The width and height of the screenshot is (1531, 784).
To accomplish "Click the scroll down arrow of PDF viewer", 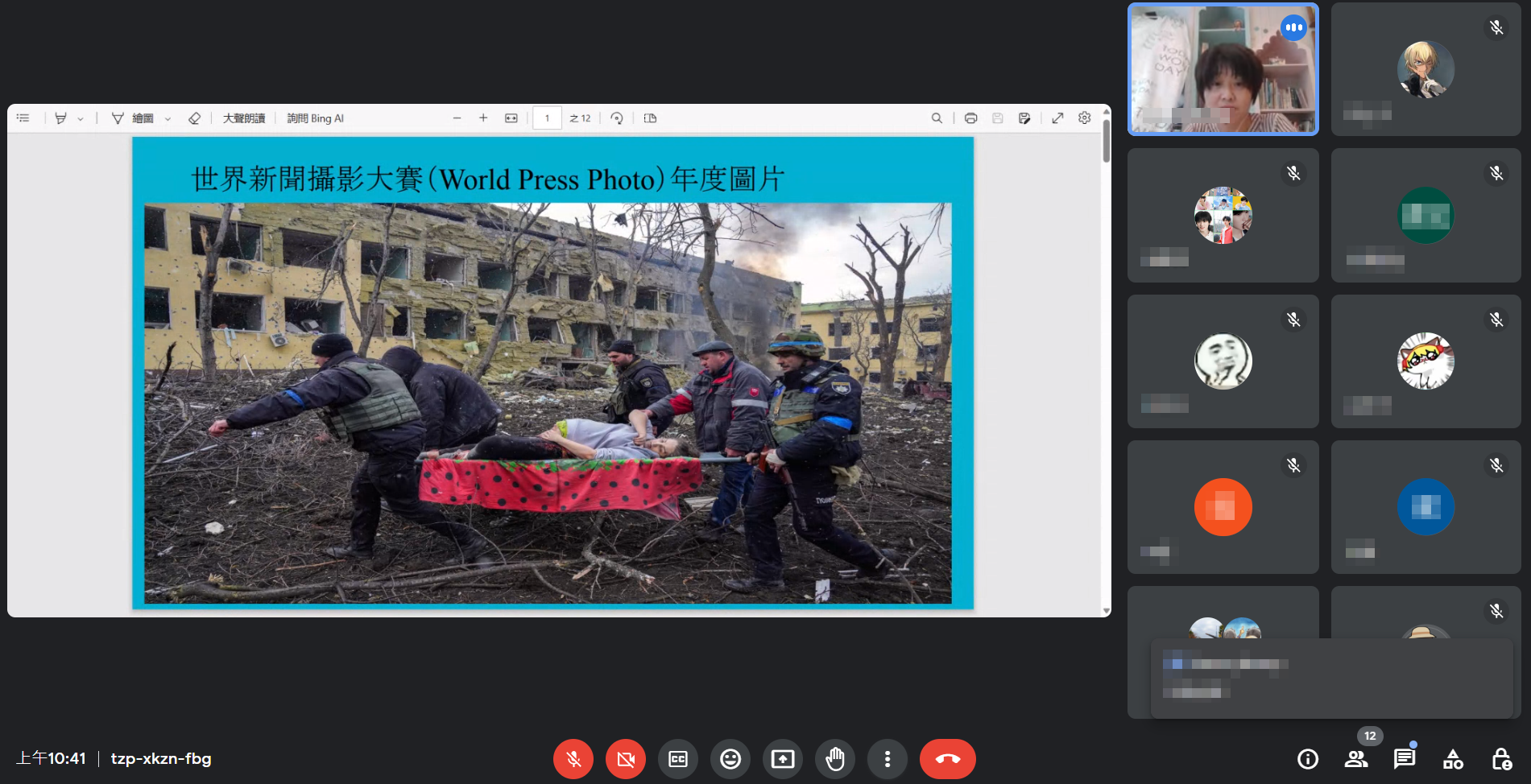I will tap(1107, 612).
